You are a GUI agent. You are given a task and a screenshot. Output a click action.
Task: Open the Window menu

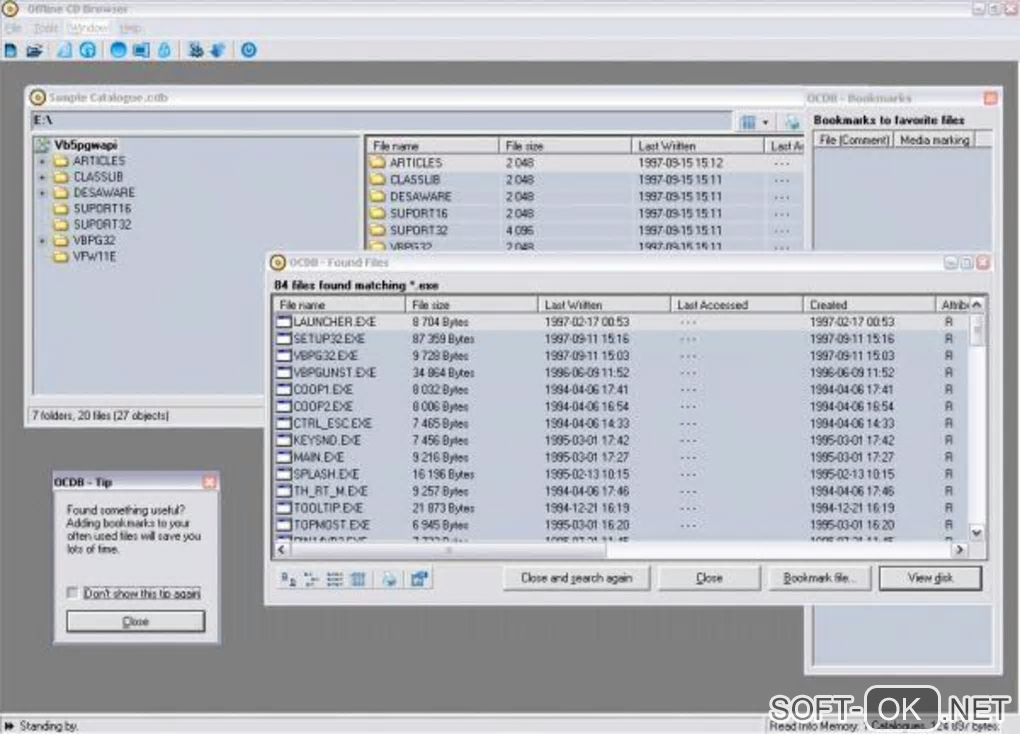(88, 28)
